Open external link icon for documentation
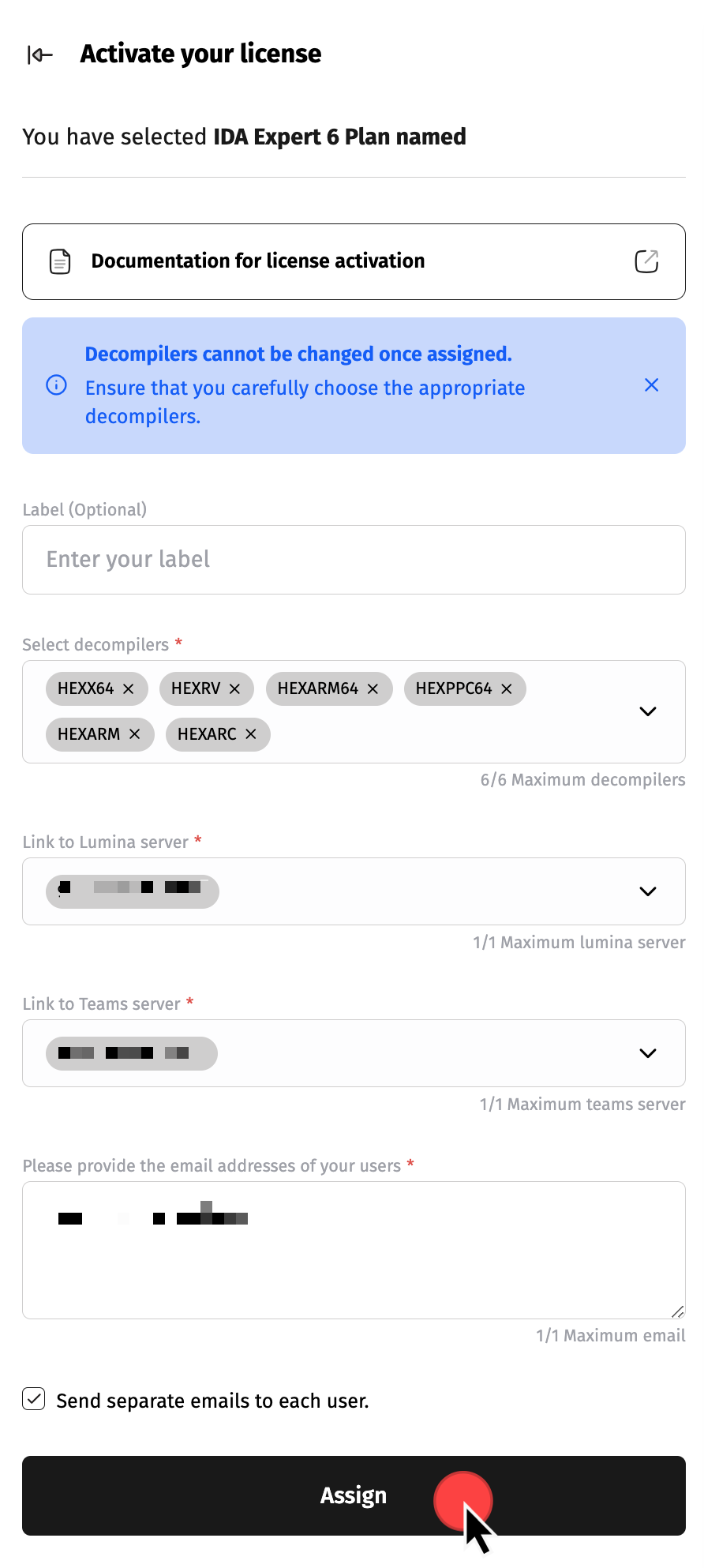The height and width of the screenshot is (1568, 704). 646,261
